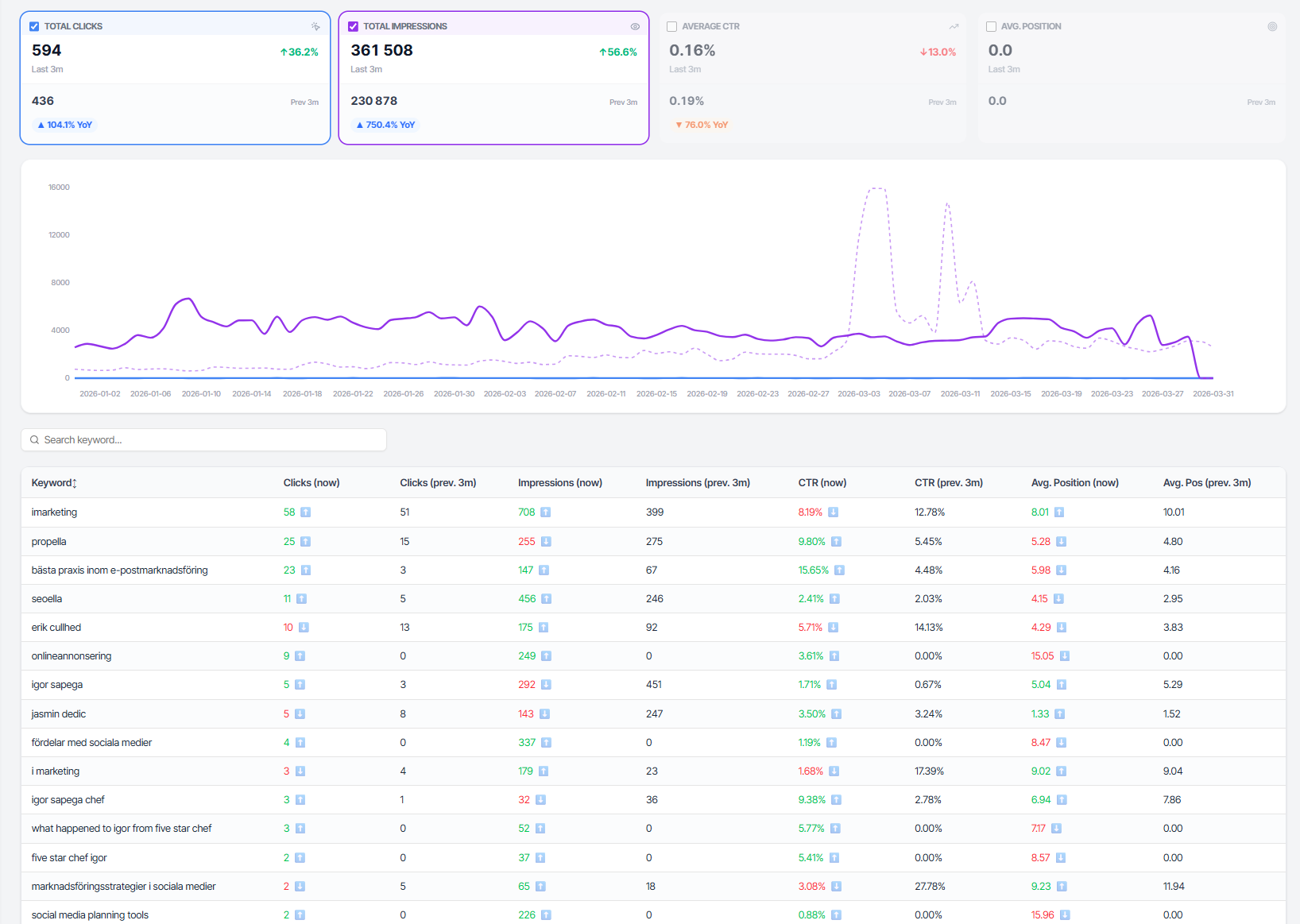Screen dimensions: 1300x924
Task: Uncheck the Total Impressions checkbox
Action: (x=354, y=26)
